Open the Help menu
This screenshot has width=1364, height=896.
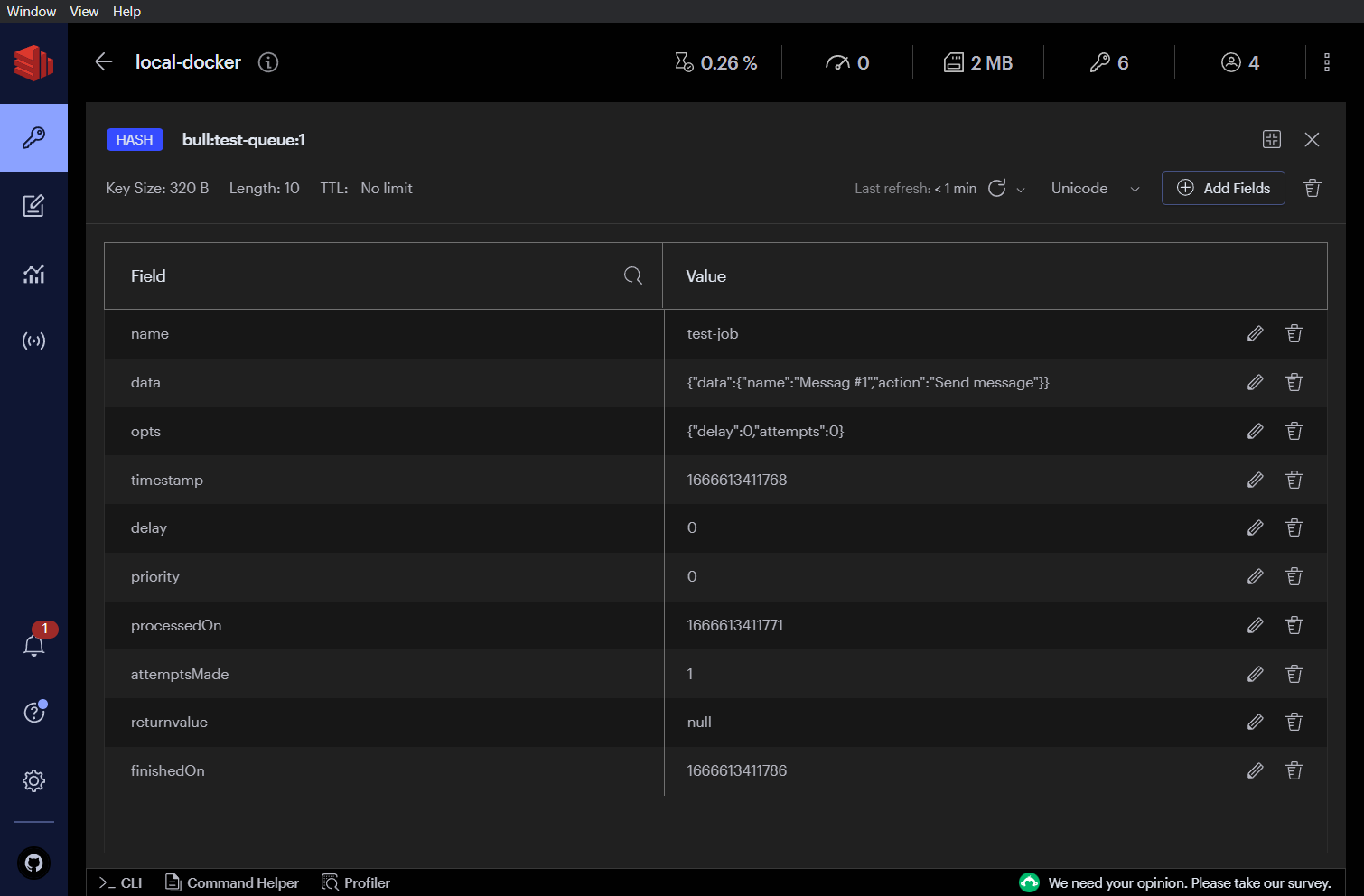coord(126,11)
